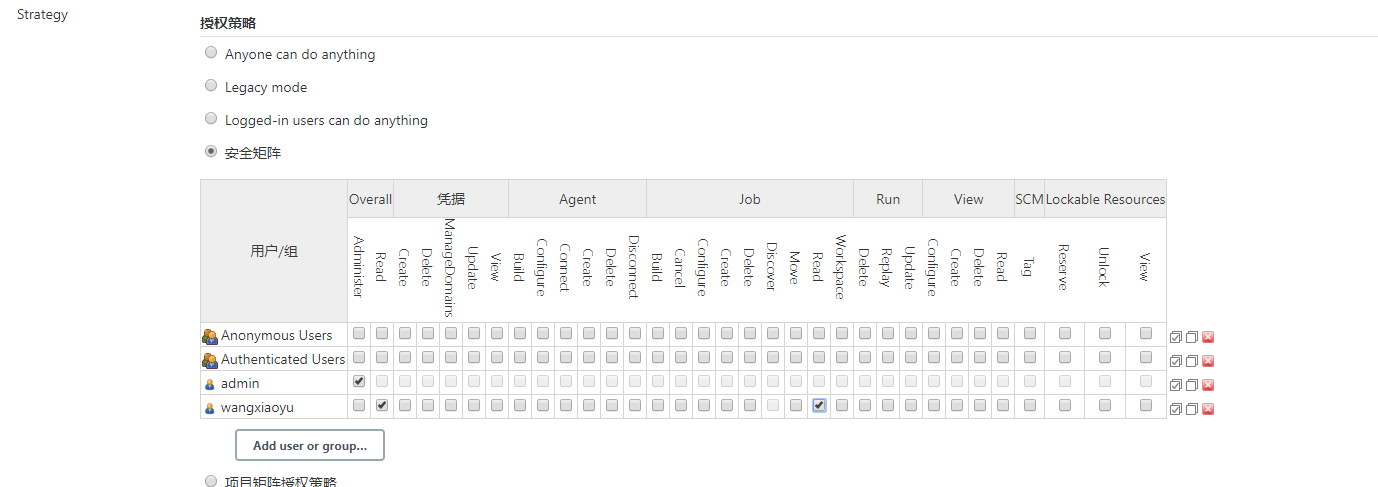Click the 用户/组 header cell
1378x487 pixels.
(x=274, y=251)
